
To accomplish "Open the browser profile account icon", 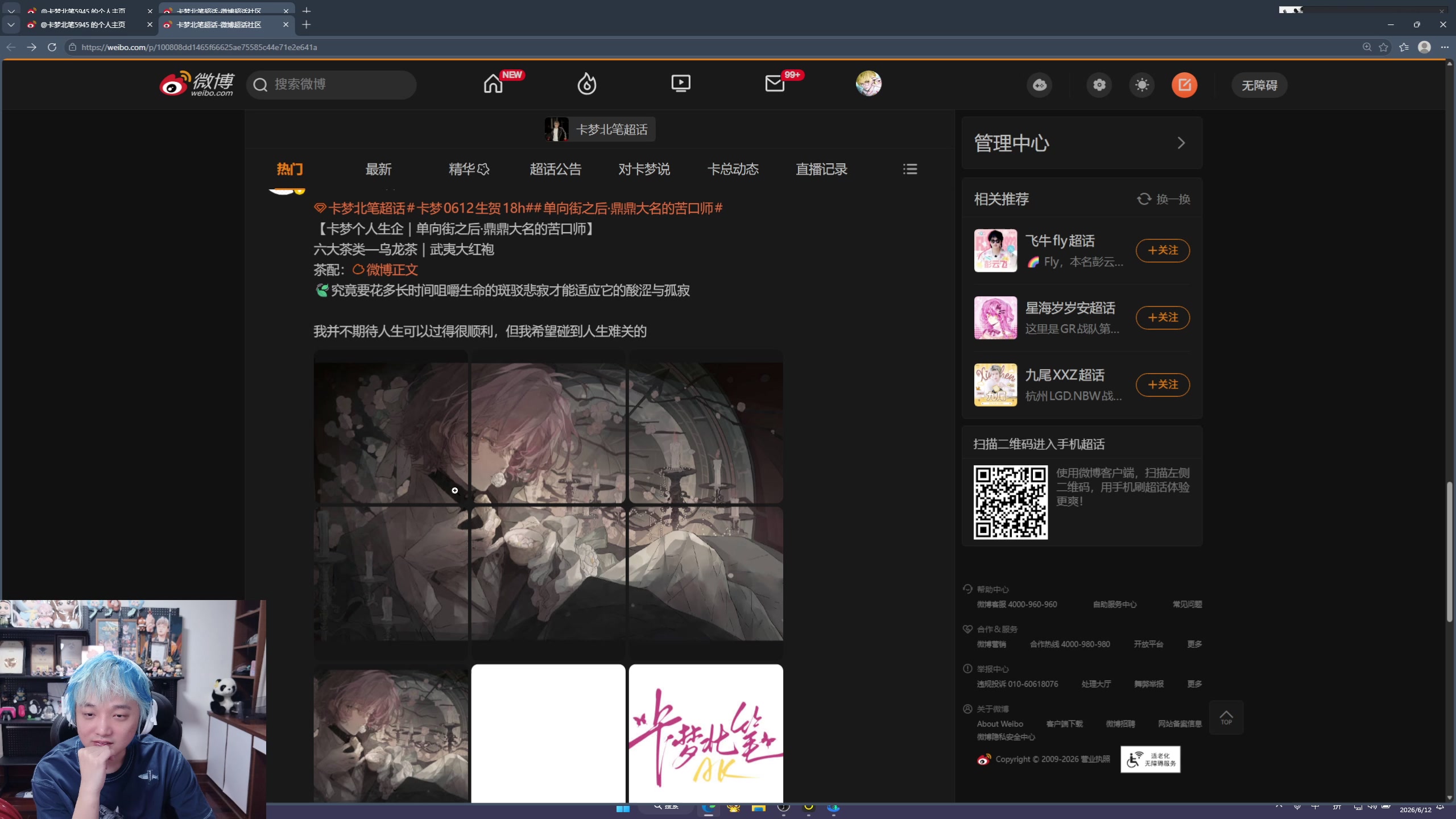I will pos(1424,47).
